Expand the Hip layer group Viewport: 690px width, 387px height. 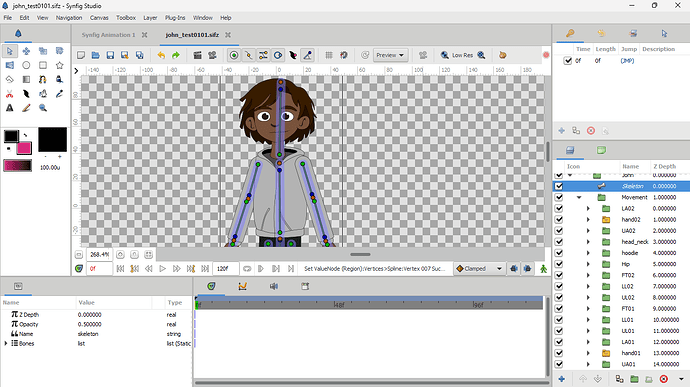tap(588, 264)
